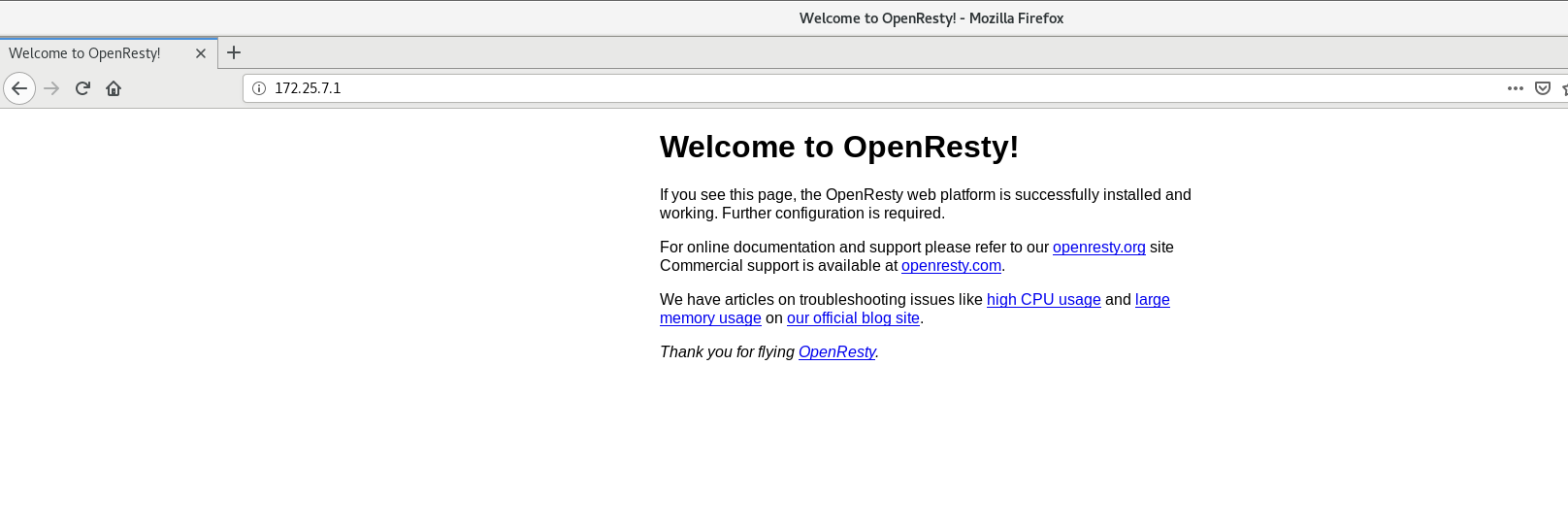Image resolution: width=1568 pixels, height=532 pixels.
Task: Click the text 'Further configuration is required.'
Action: tap(833, 213)
